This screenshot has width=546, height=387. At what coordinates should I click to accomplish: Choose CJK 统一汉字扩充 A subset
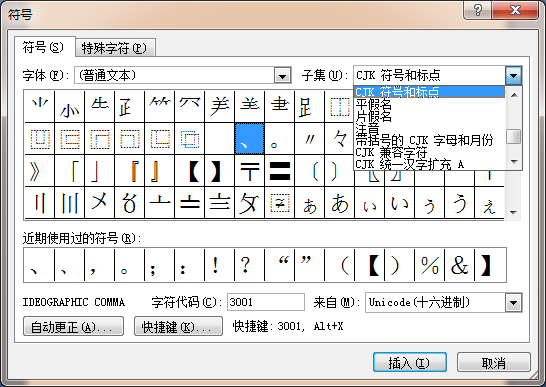429,164
